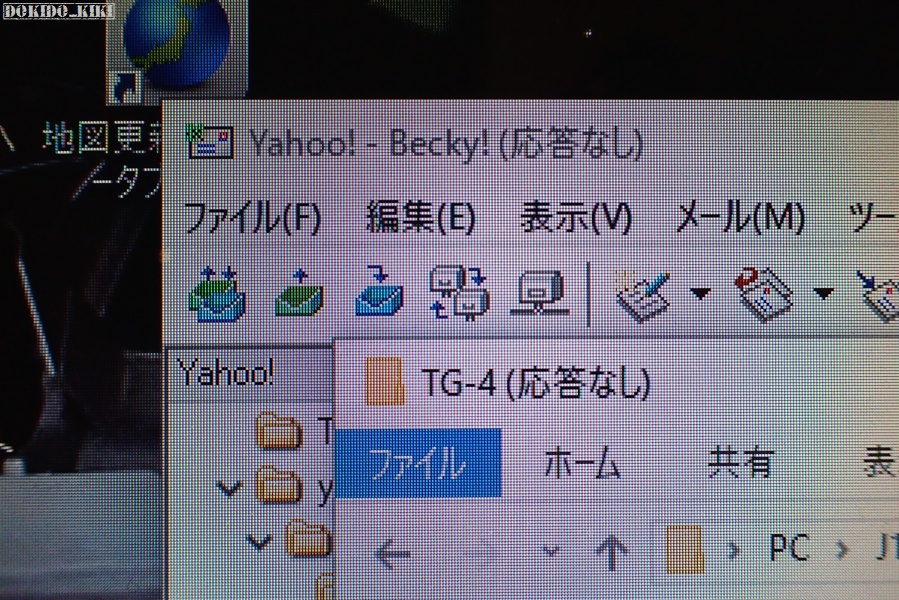899x600 pixels.
Task: Open dropdown arrow beside reply icon
Action: pos(823,294)
